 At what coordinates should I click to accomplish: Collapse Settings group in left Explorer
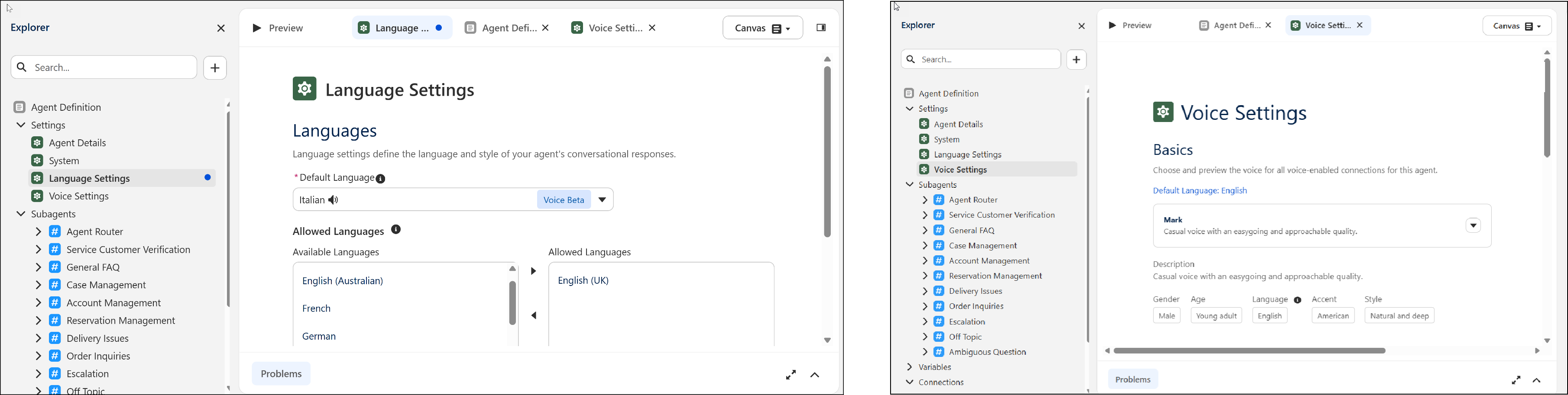click(21, 125)
